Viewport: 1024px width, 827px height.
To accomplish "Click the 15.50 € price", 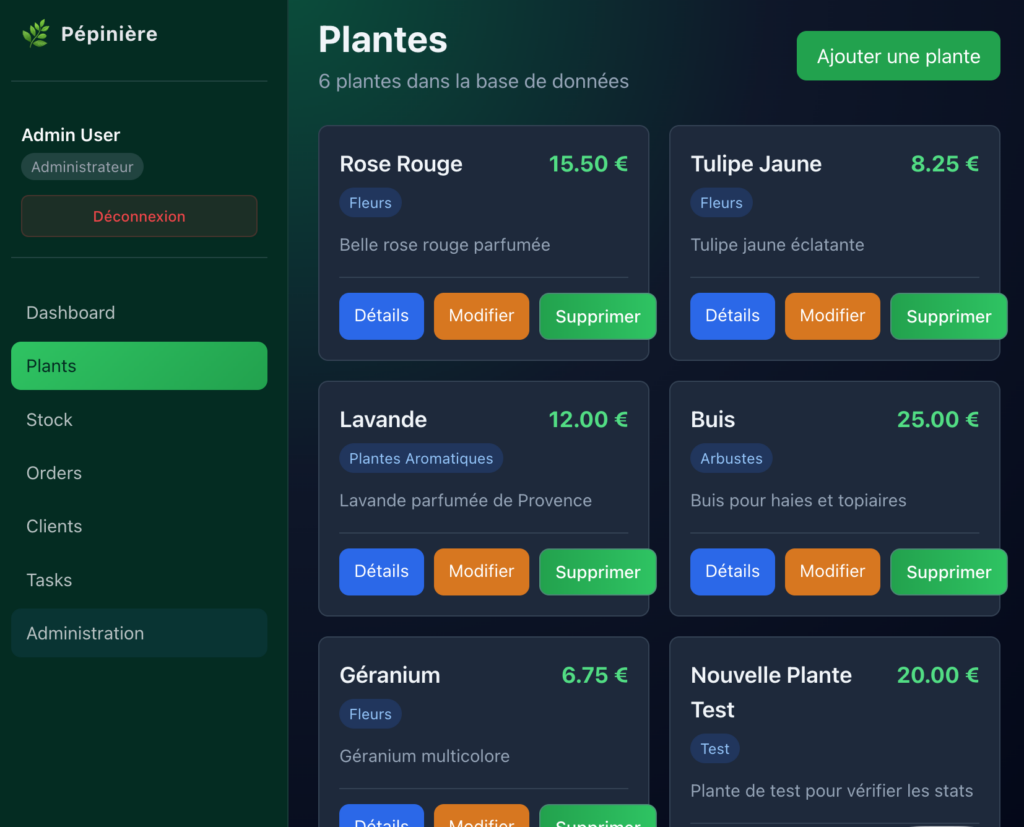I will pyautogui.click(x=588, y=164).
